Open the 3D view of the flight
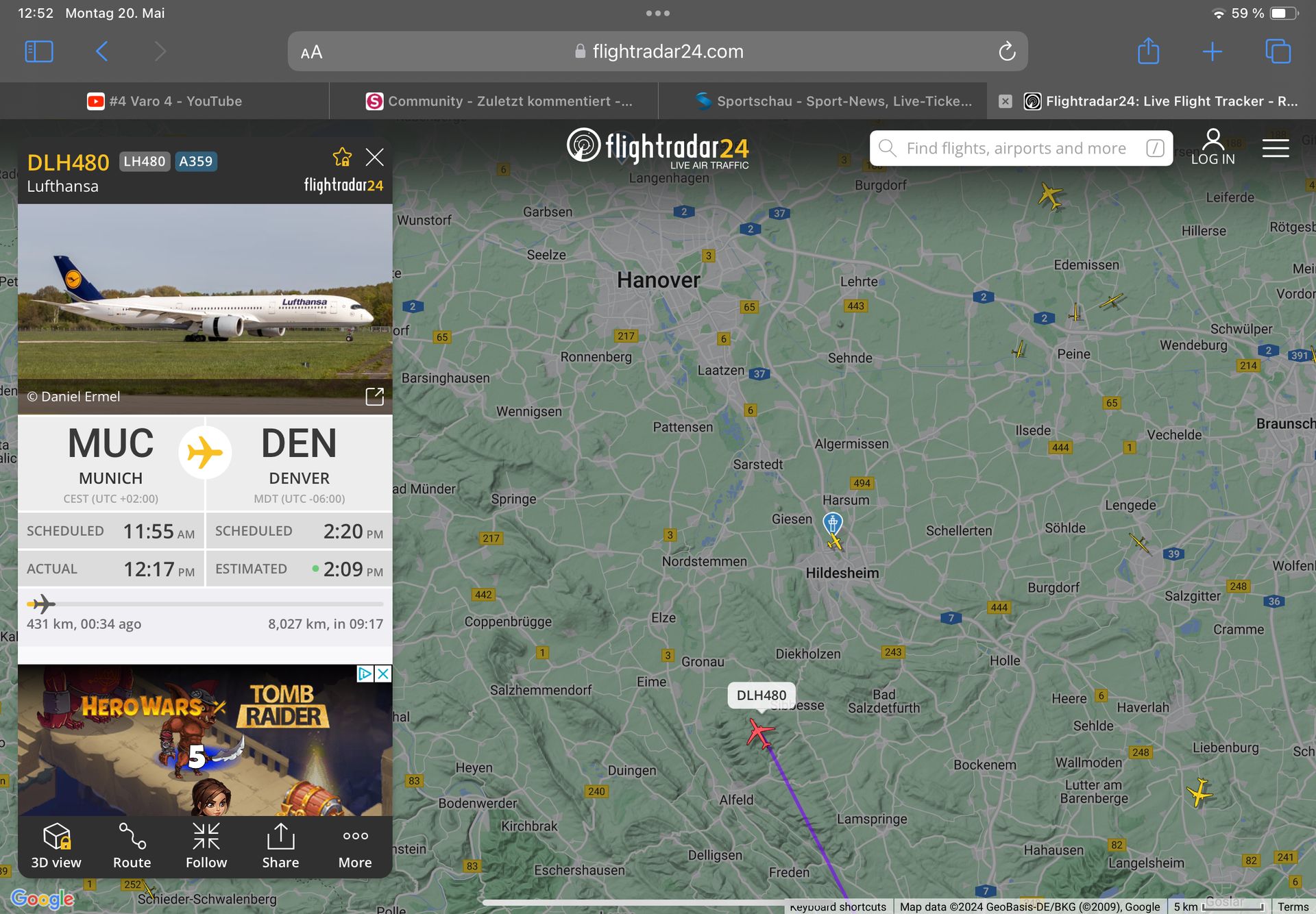Viewport: 1316px width, 914px height. (56, 845)
